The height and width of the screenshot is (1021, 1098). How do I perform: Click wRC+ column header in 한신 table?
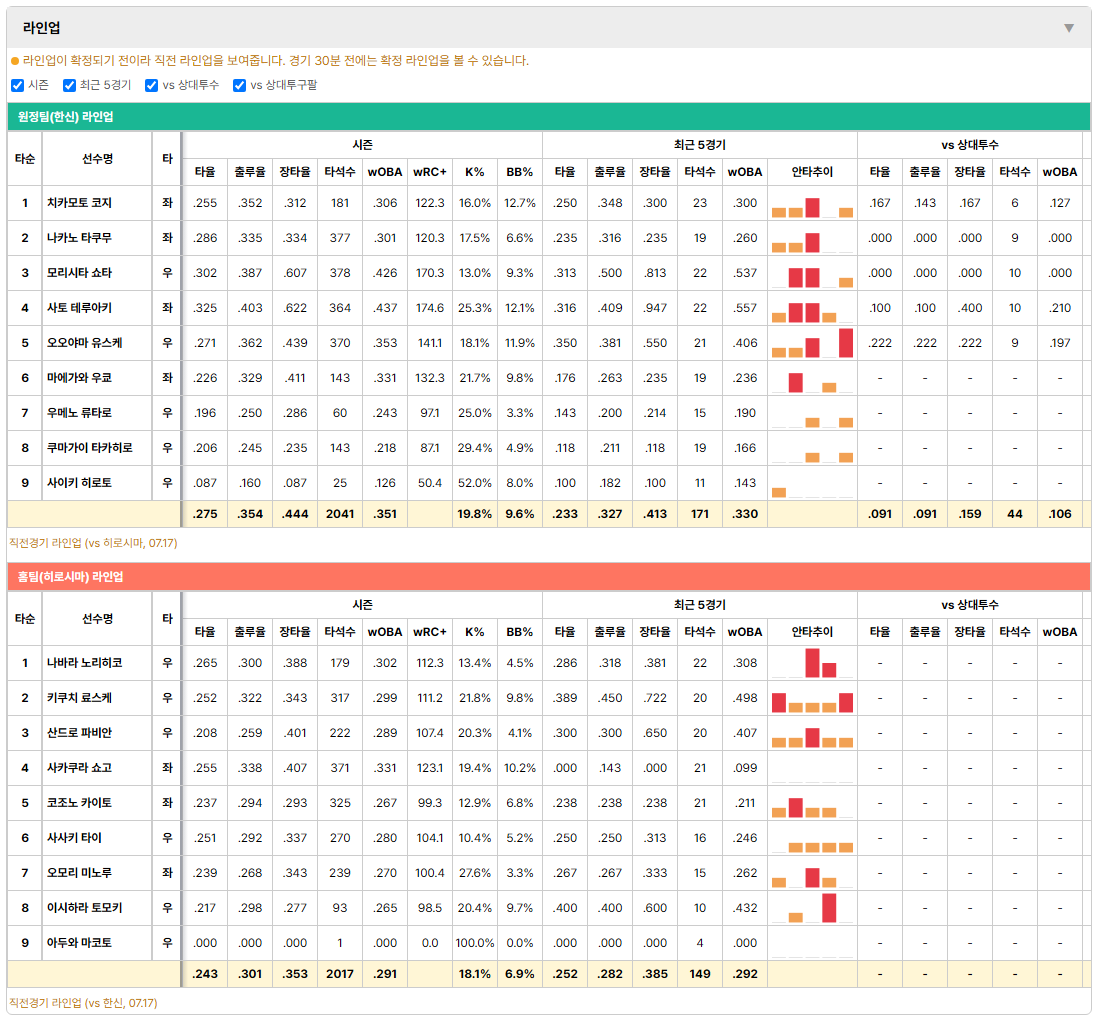429,172
